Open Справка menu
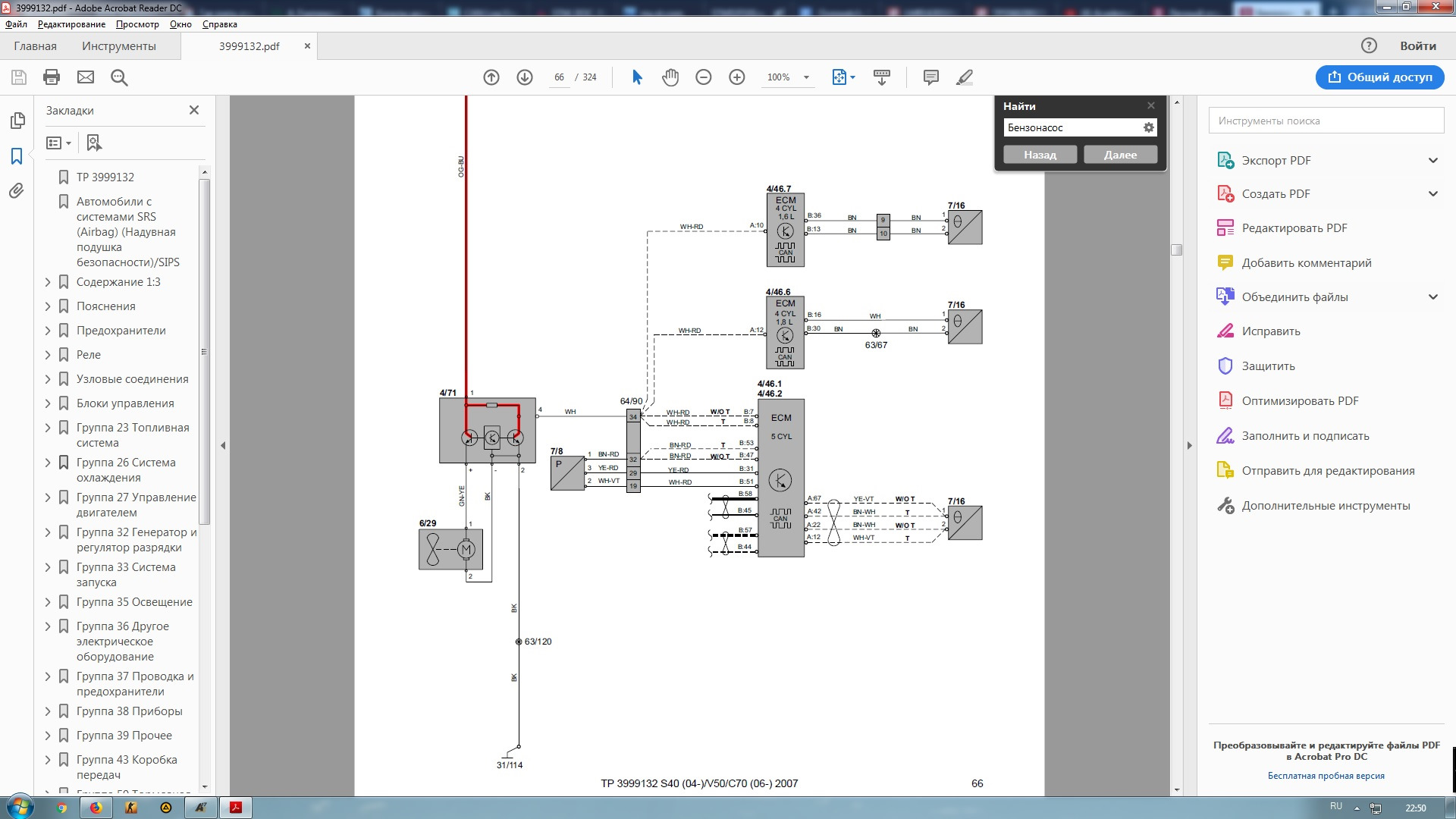 coord(220,24)
